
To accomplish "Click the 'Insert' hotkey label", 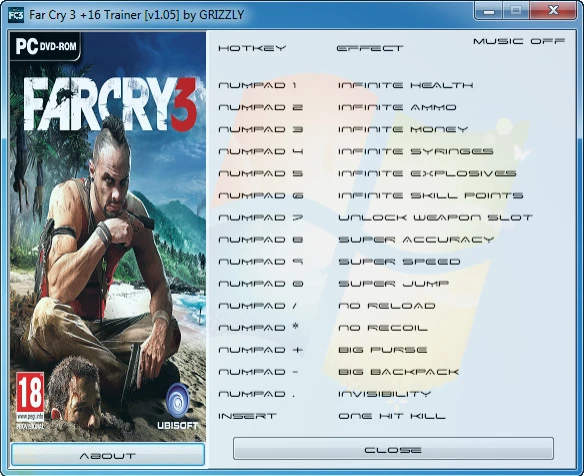I will pos(247,416).
